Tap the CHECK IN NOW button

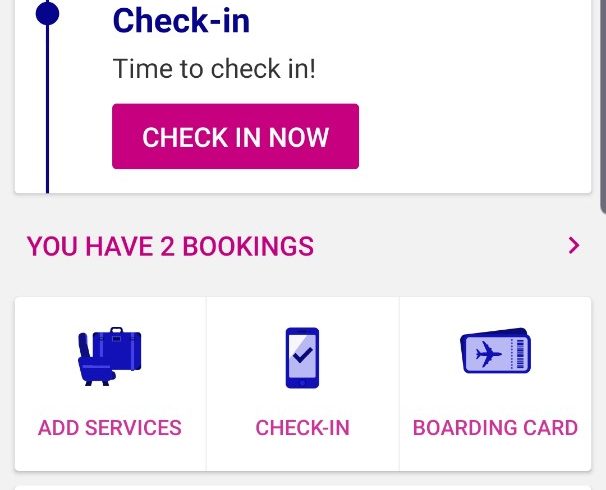(235, 136)
